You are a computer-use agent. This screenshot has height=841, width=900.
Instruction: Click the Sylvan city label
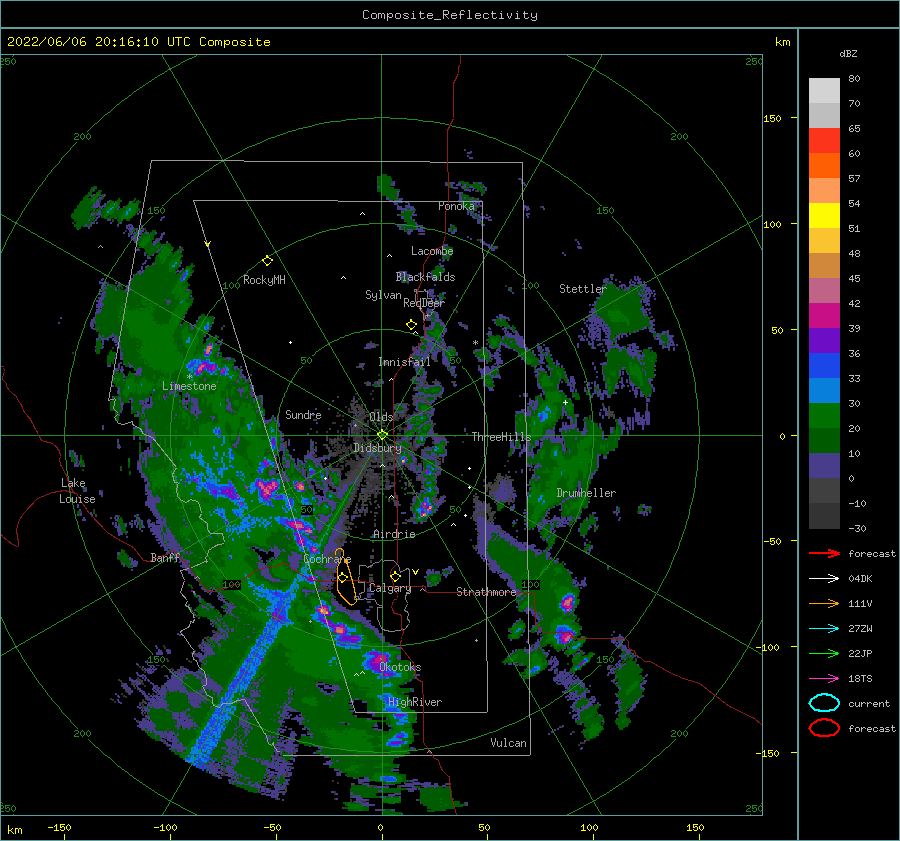pos(383,295)
